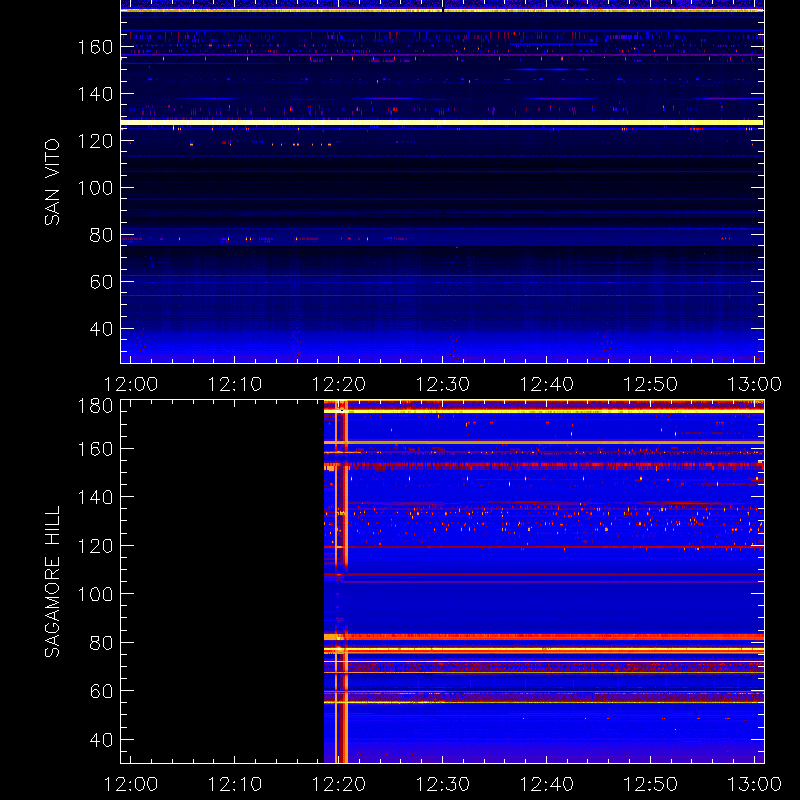800x800 pixels.
Task: Click 12:50 under the San Vito plot
Action: [x=651, y=384]
